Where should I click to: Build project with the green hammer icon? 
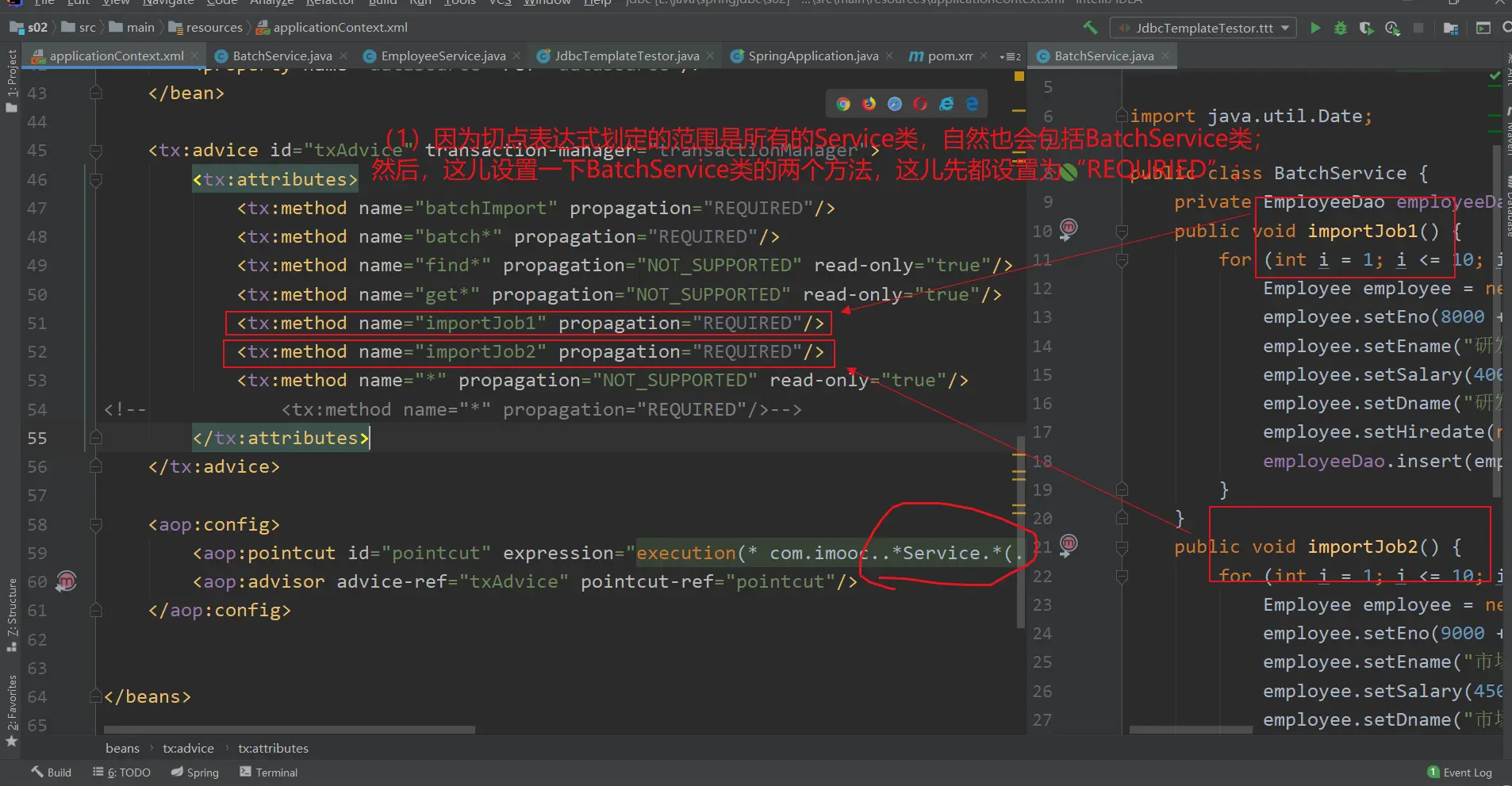click(1091, 28)
